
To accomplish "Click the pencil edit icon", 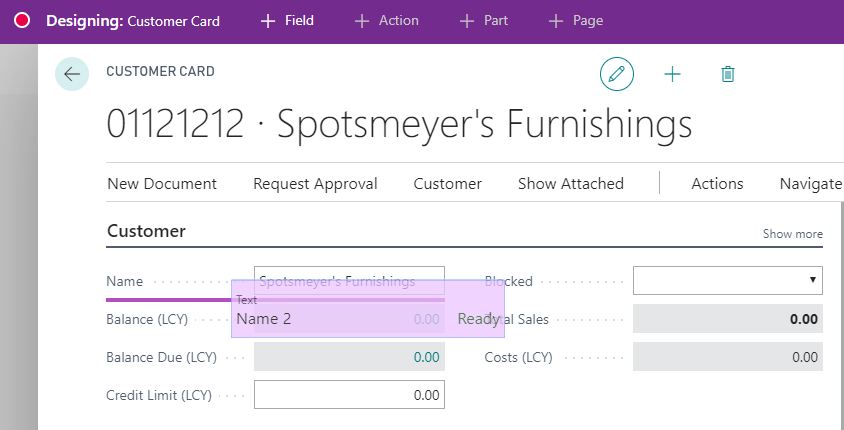I will click(x=617, y=74).
